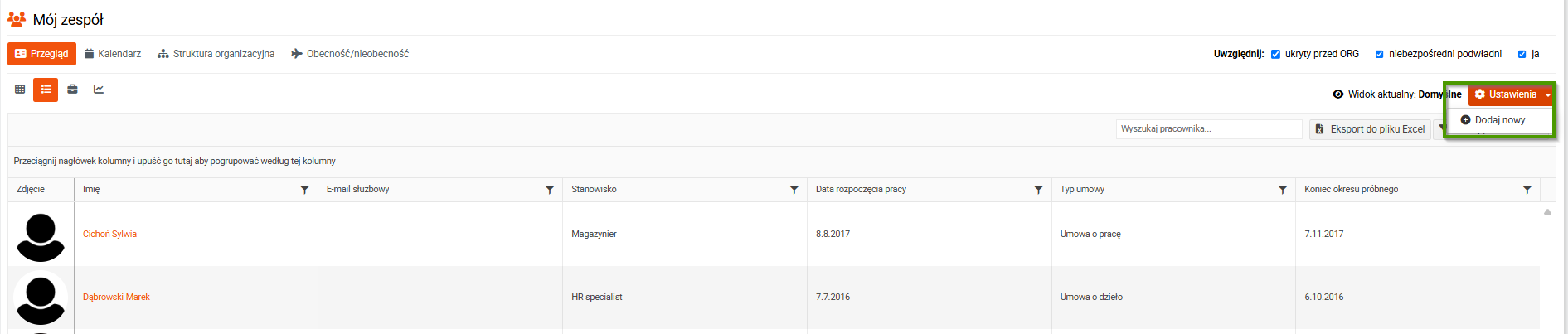1568x334 pixels.
Task: Open Data rozpoczęcia pracy filter
Action: tap(1038, 190)
